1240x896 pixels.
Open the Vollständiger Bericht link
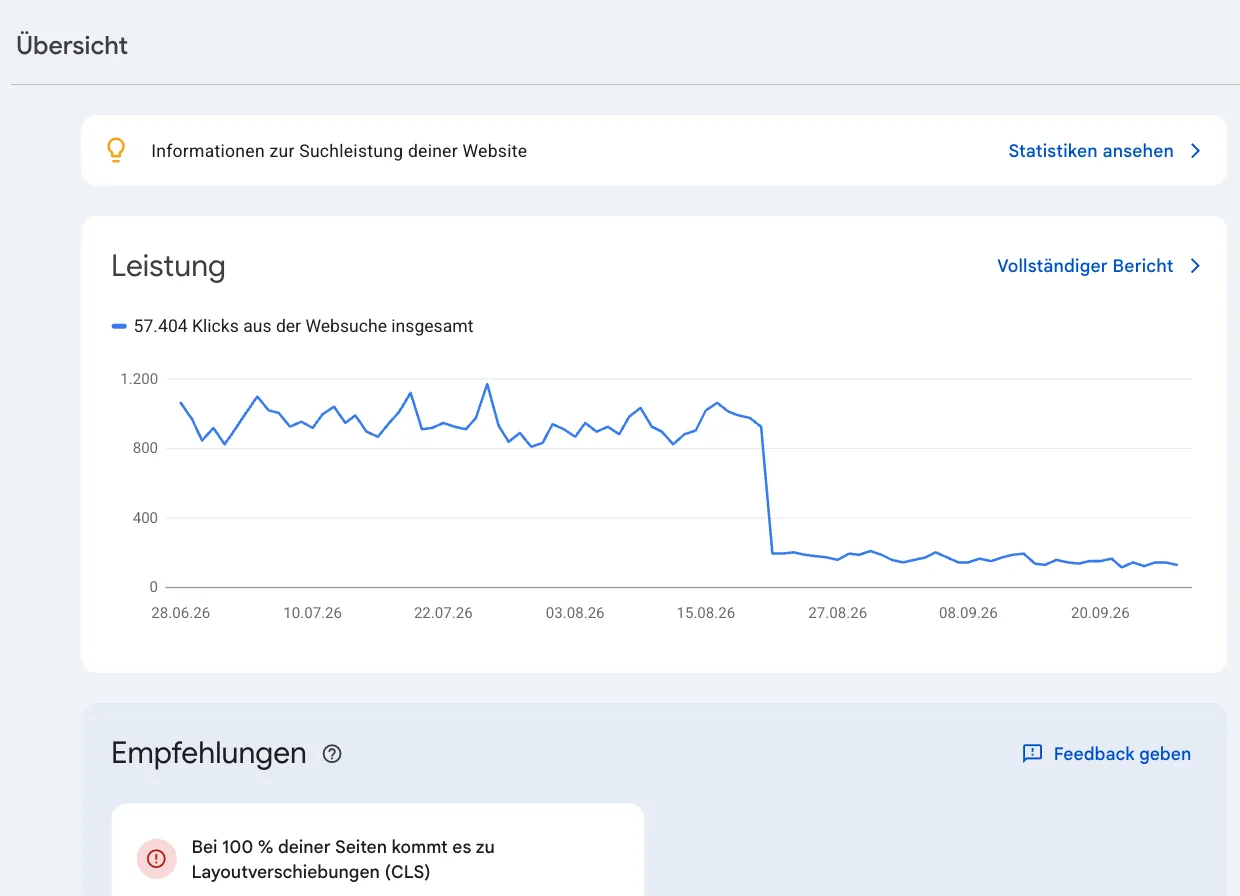coord(1085,266)
